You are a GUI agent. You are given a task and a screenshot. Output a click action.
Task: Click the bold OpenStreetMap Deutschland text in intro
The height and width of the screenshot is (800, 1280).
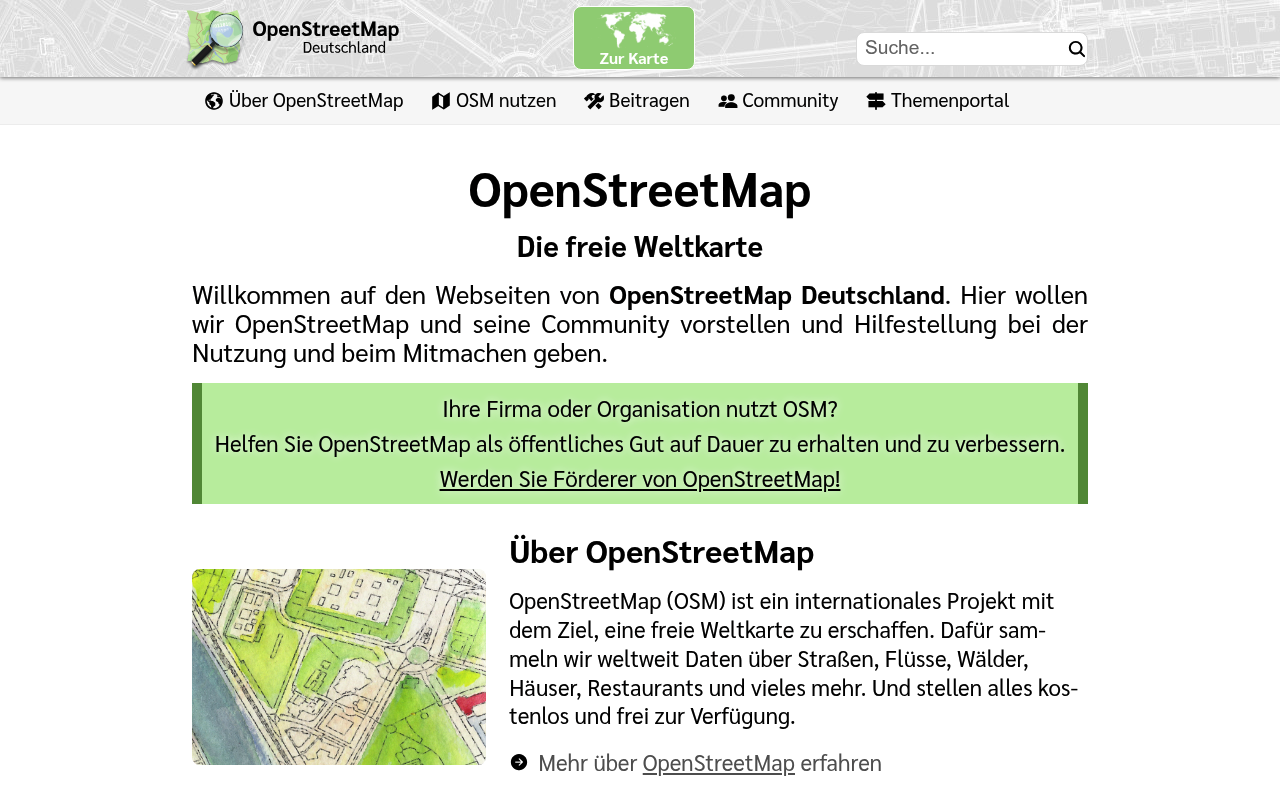[x=777, y=295]
